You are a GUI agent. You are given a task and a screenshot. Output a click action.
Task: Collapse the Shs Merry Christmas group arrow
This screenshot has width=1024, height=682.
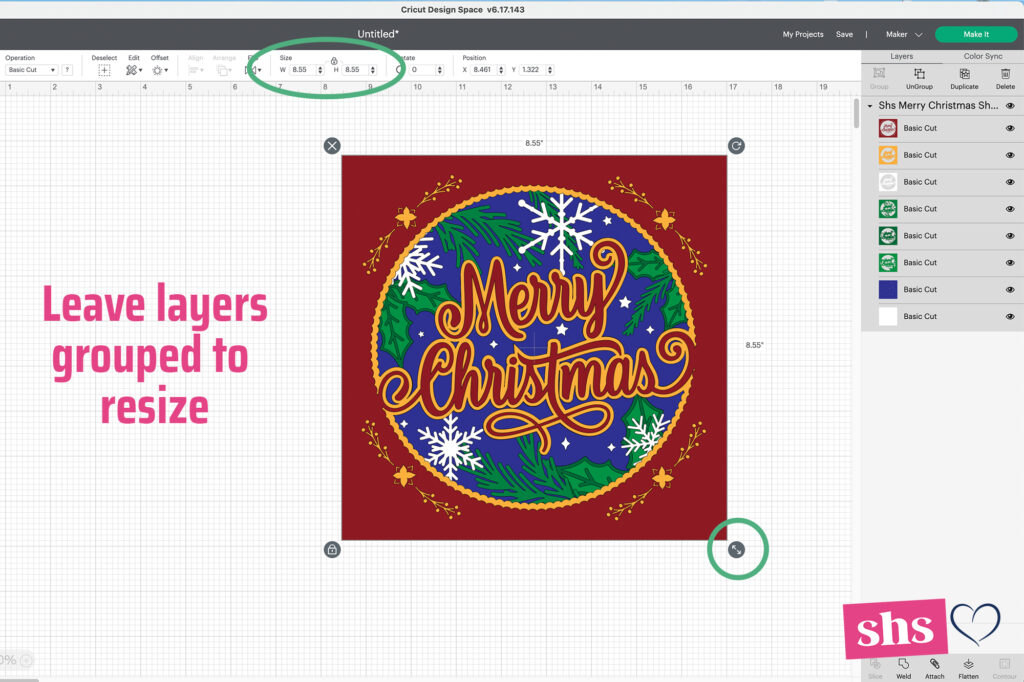pos(870,106)
